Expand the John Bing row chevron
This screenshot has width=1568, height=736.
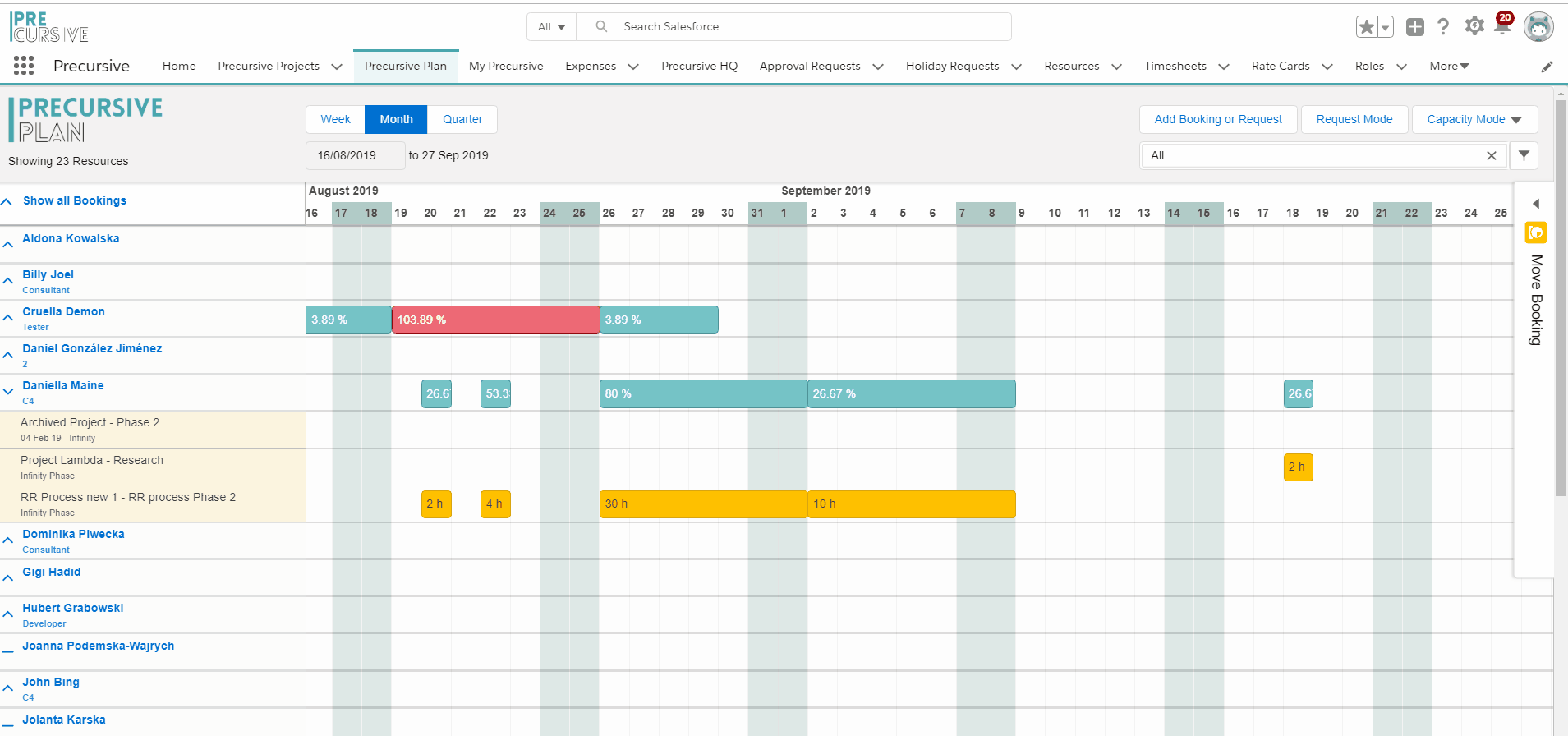pos(8,688)
